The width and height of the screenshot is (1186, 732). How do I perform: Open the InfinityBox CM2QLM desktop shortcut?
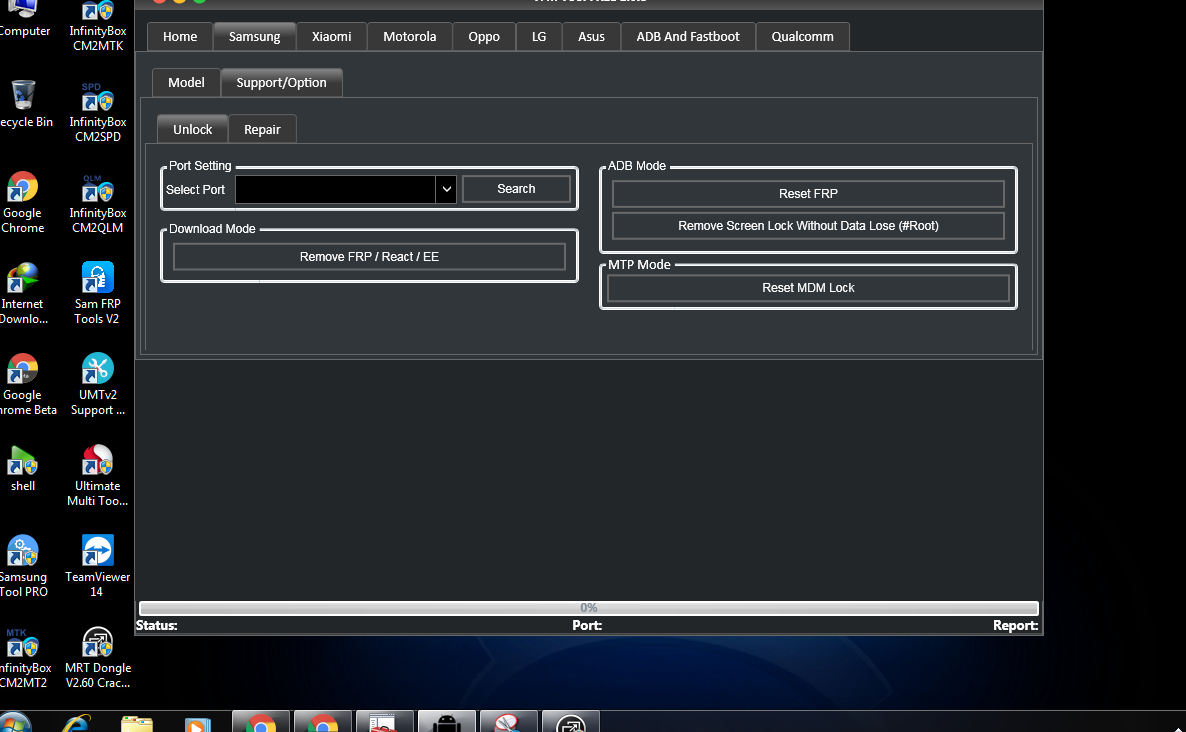coord(98,203)
